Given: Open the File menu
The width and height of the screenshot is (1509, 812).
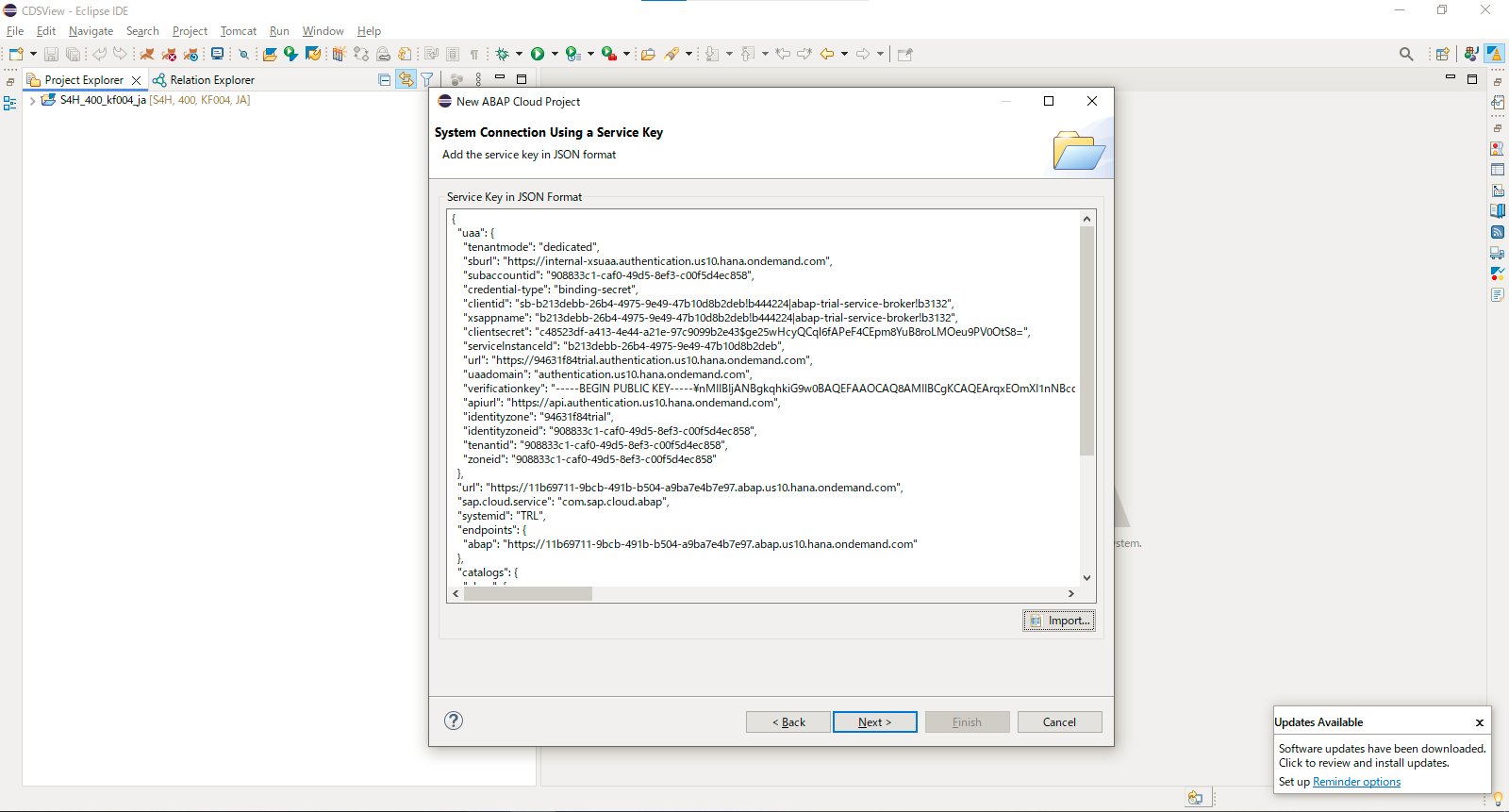Looking at the screenshot, I should pyautogui.click(x=15, y=31).
